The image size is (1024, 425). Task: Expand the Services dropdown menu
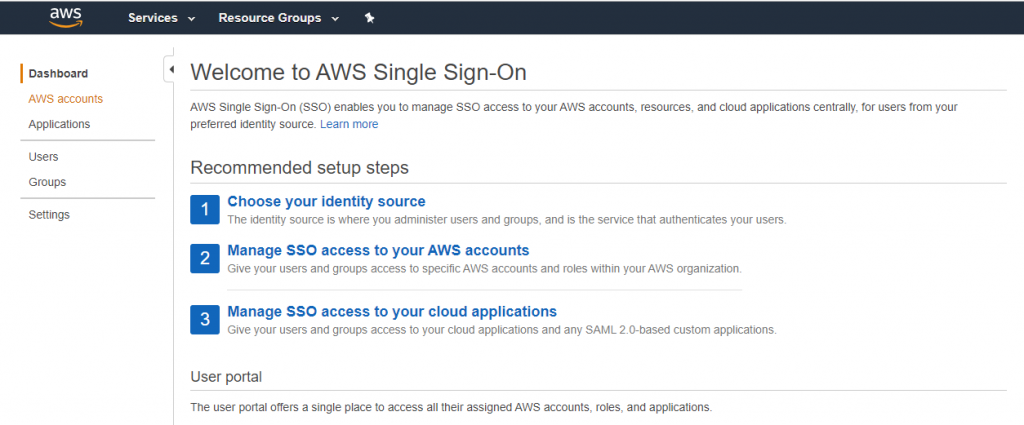[x=161, y=18]
